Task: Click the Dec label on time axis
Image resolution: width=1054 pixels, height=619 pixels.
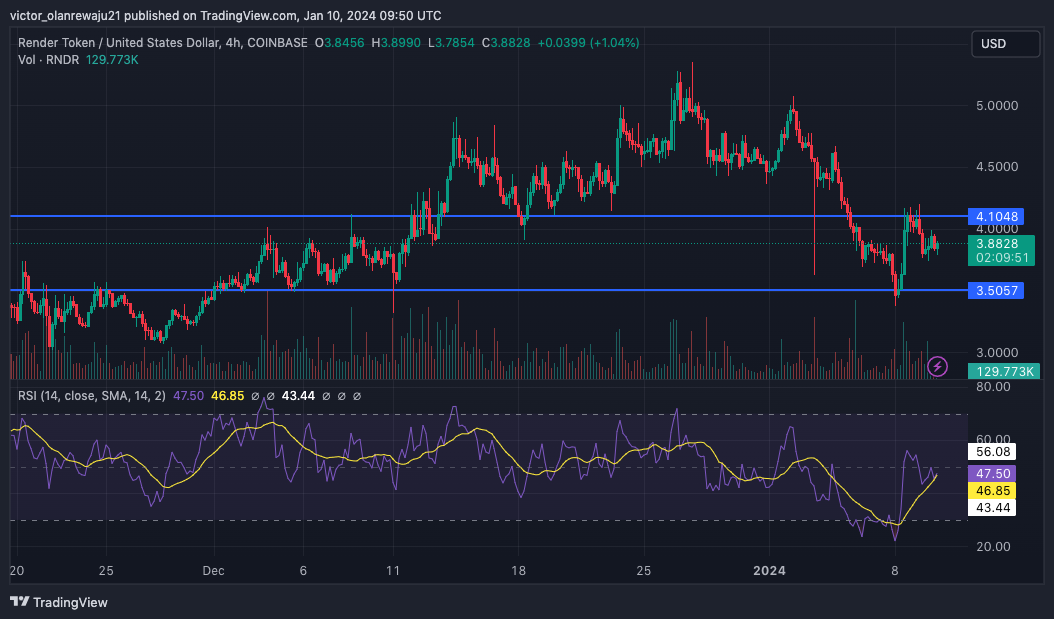Action: click(x=213, y=571)
